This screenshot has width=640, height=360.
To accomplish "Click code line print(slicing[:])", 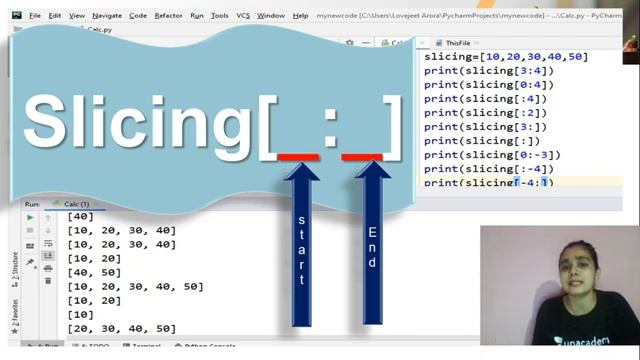I will tap(482, 141).
